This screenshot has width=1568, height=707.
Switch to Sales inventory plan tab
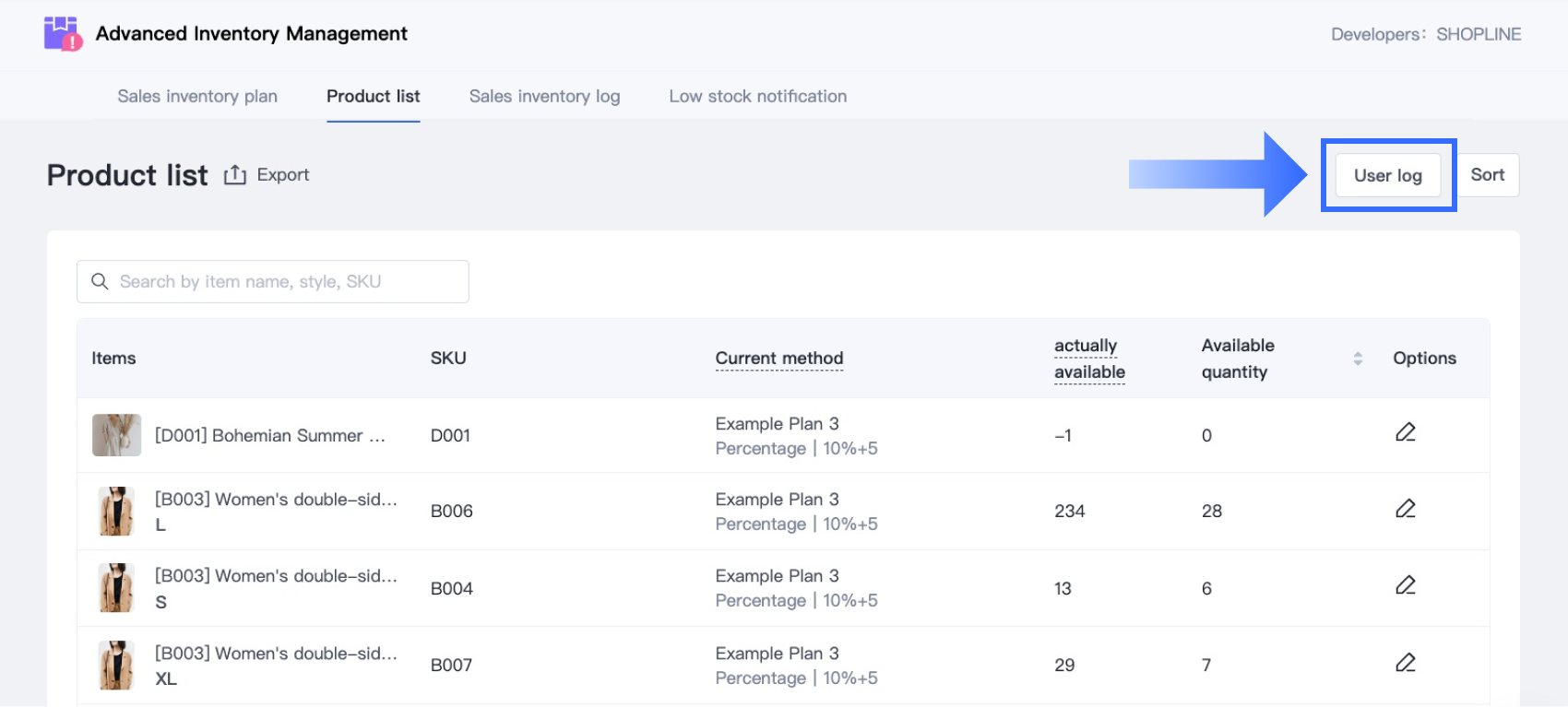(197, 96)
